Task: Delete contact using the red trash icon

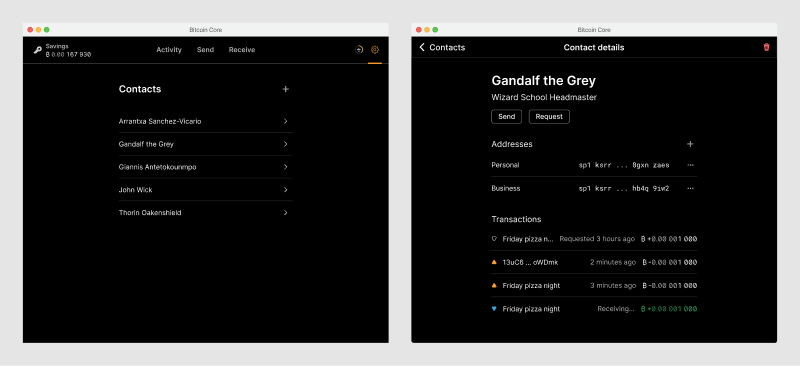Action: (766, 47)
